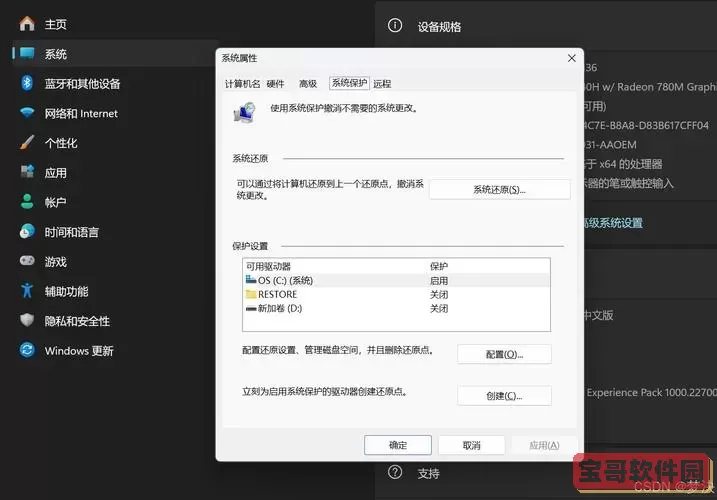Select the System (系统) monitor icon
Image resolution: width=717 pixels, height=500 pixels.
(27, 54)
